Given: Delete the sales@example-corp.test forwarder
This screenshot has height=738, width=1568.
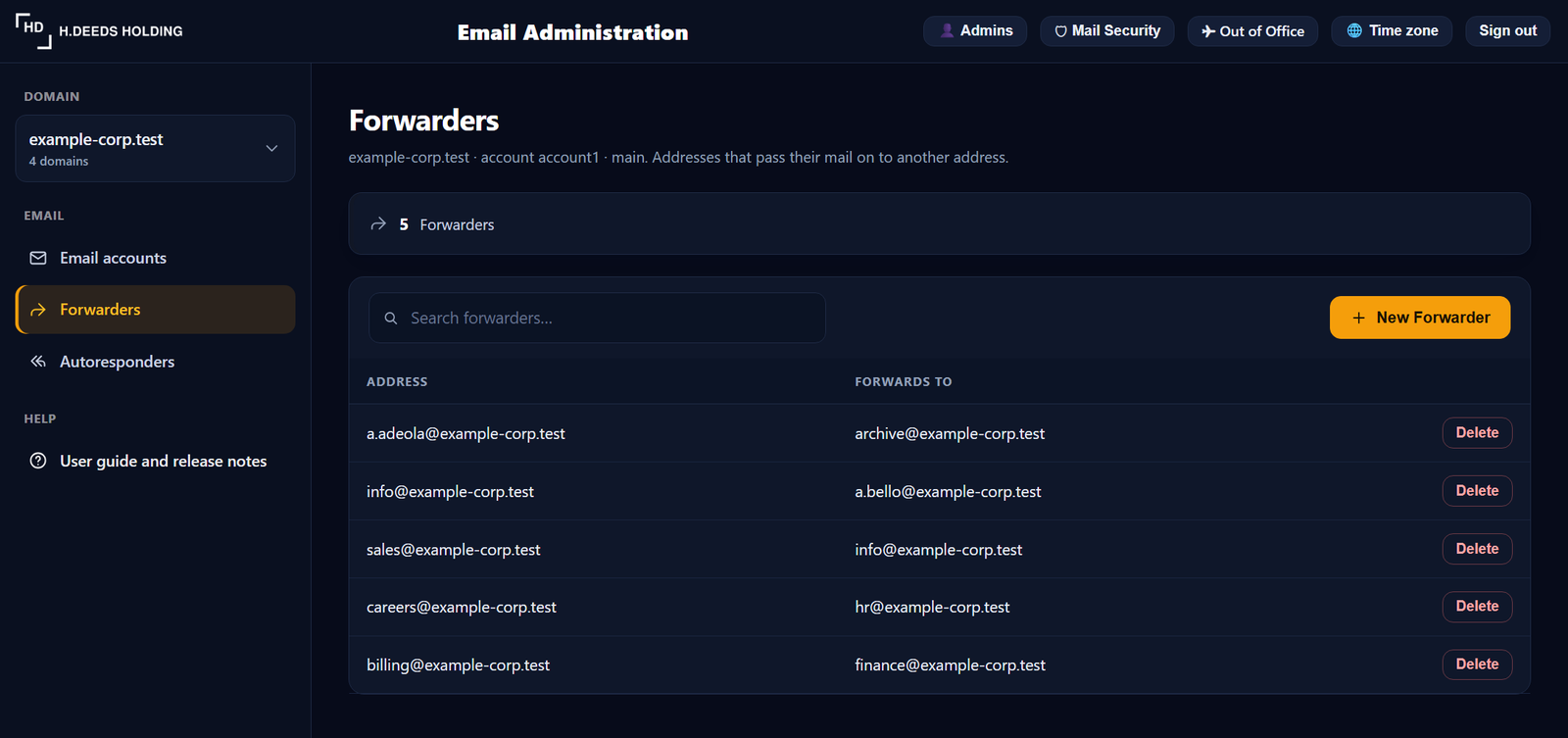Looking at the screenshot, I should coord(1477,549).
